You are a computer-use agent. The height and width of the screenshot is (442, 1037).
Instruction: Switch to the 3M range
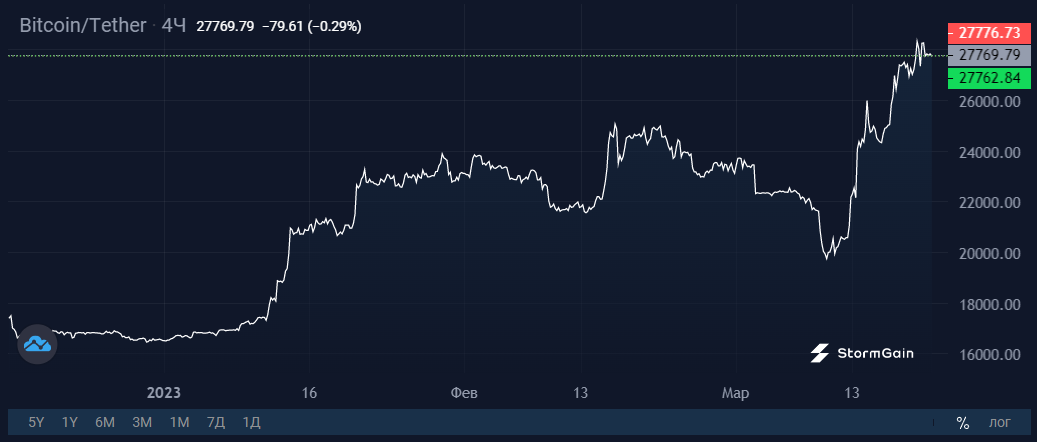coord(142,422)
